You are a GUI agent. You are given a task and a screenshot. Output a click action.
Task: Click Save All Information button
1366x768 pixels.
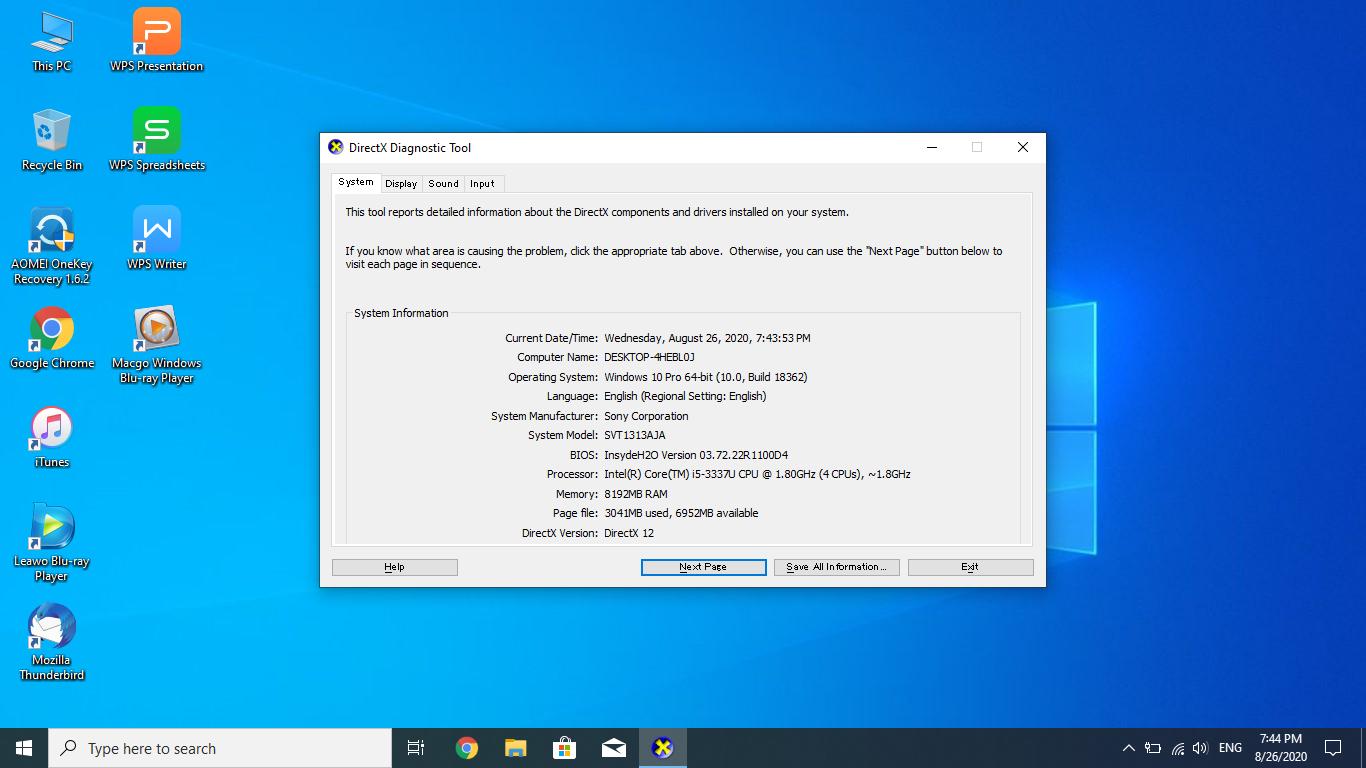point(837,567)
